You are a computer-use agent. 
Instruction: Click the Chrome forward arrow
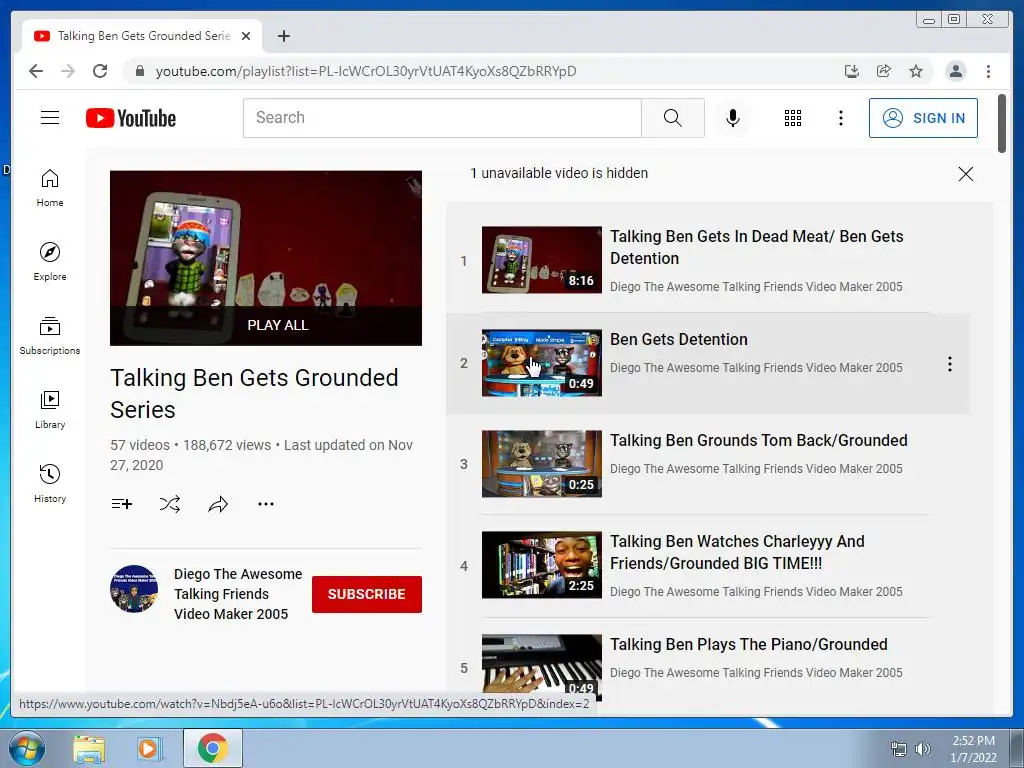tap(68, 71)
